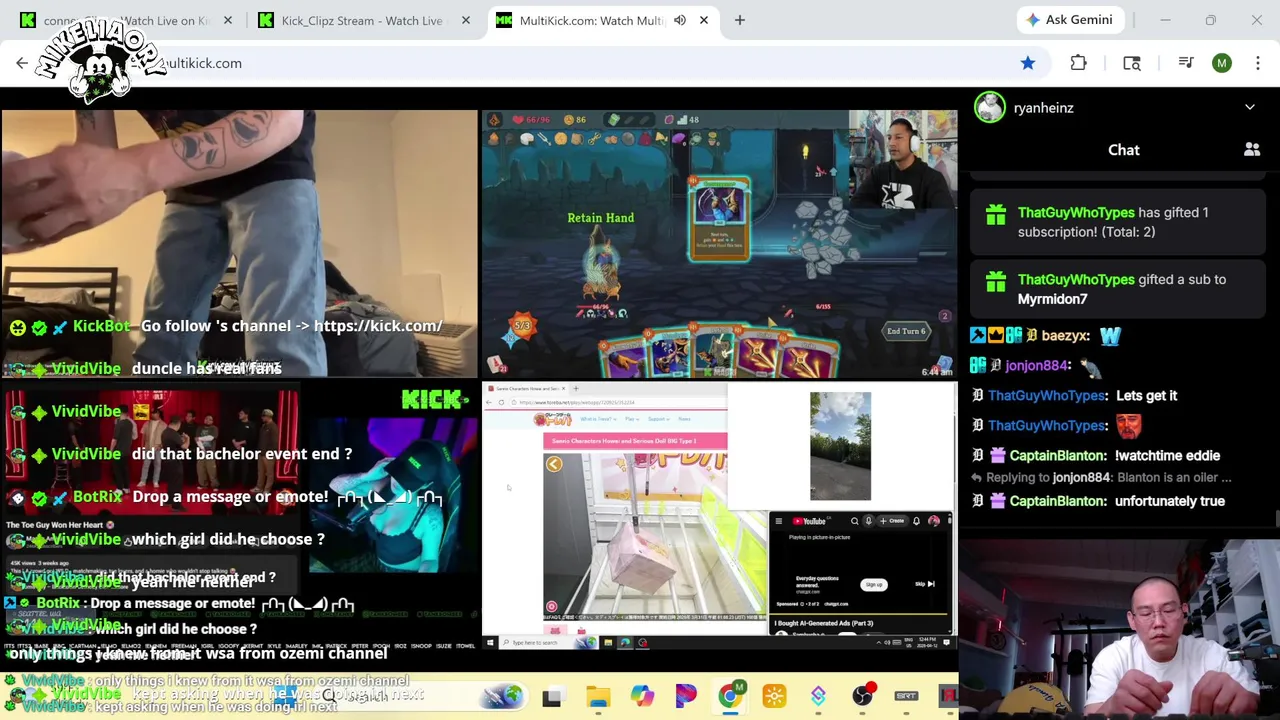Select the MultiKick.com browser tab
The height and width of the screenshot is (720, 1280).
[x=602, y=20]
